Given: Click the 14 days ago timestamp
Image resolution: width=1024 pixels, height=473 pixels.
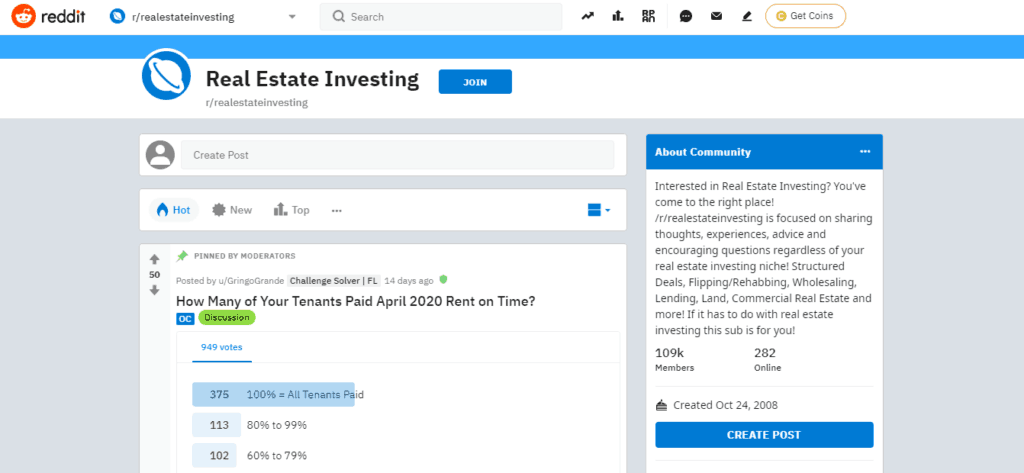Looking at the screenshot, I should coord(409,281).
